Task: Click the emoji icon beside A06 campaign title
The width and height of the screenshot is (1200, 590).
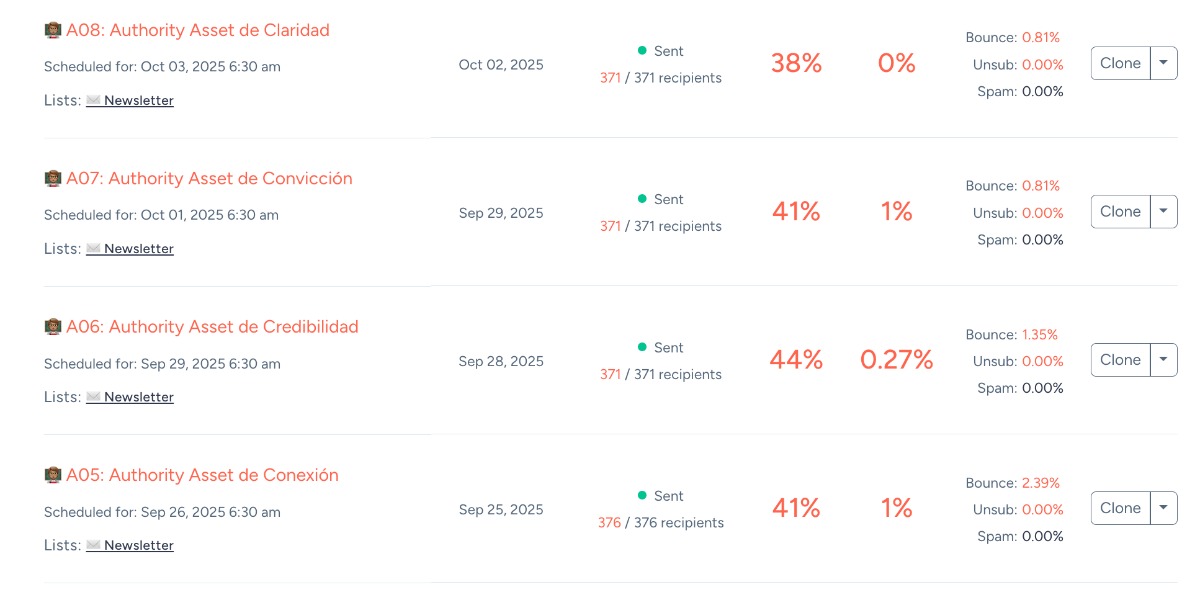Action: [x=53, y=327]
